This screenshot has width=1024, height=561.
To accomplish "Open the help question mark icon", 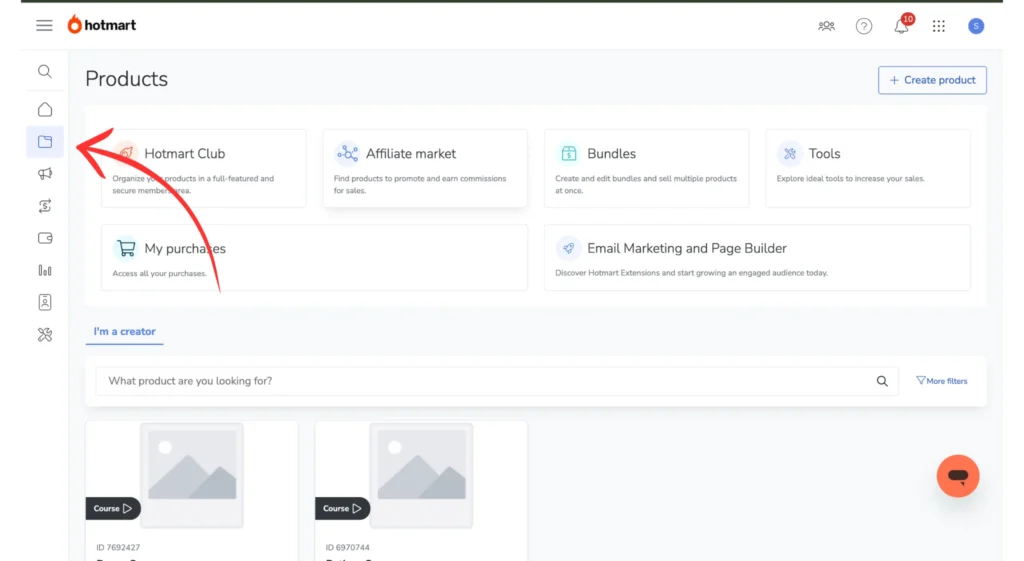I will coord(863,26).
